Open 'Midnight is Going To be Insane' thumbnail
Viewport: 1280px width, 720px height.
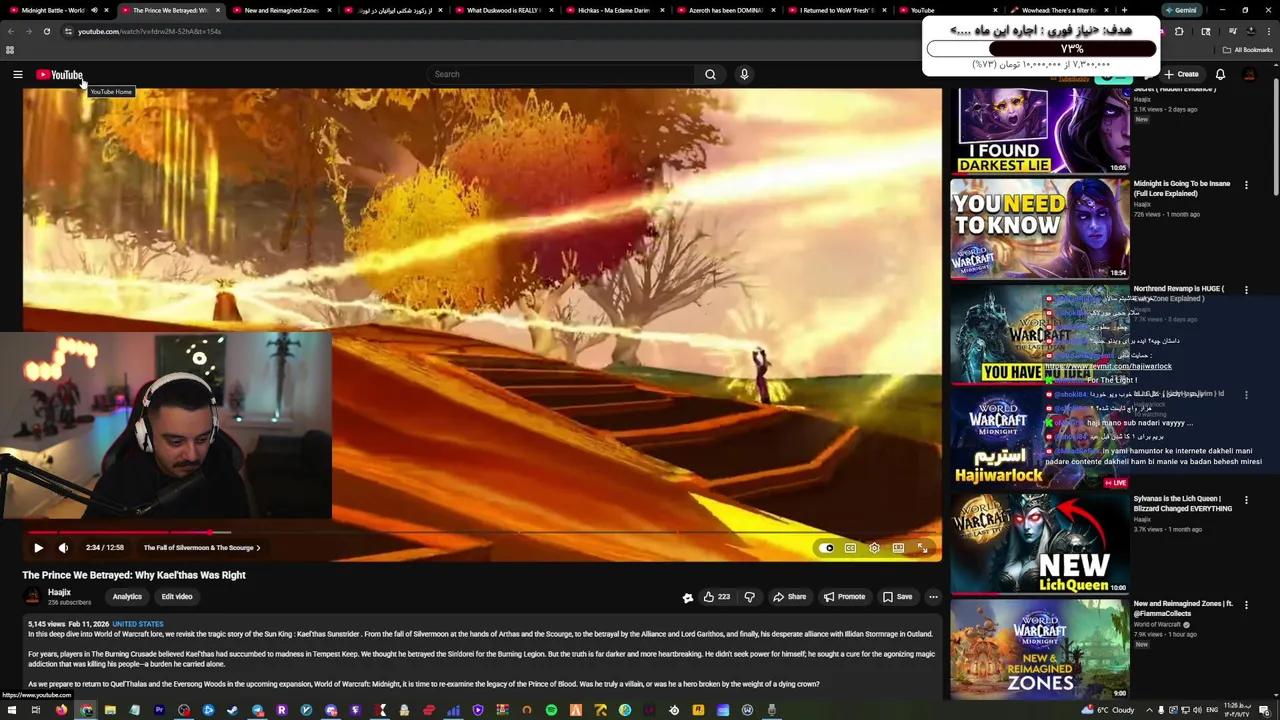[x=1040, y=229]
